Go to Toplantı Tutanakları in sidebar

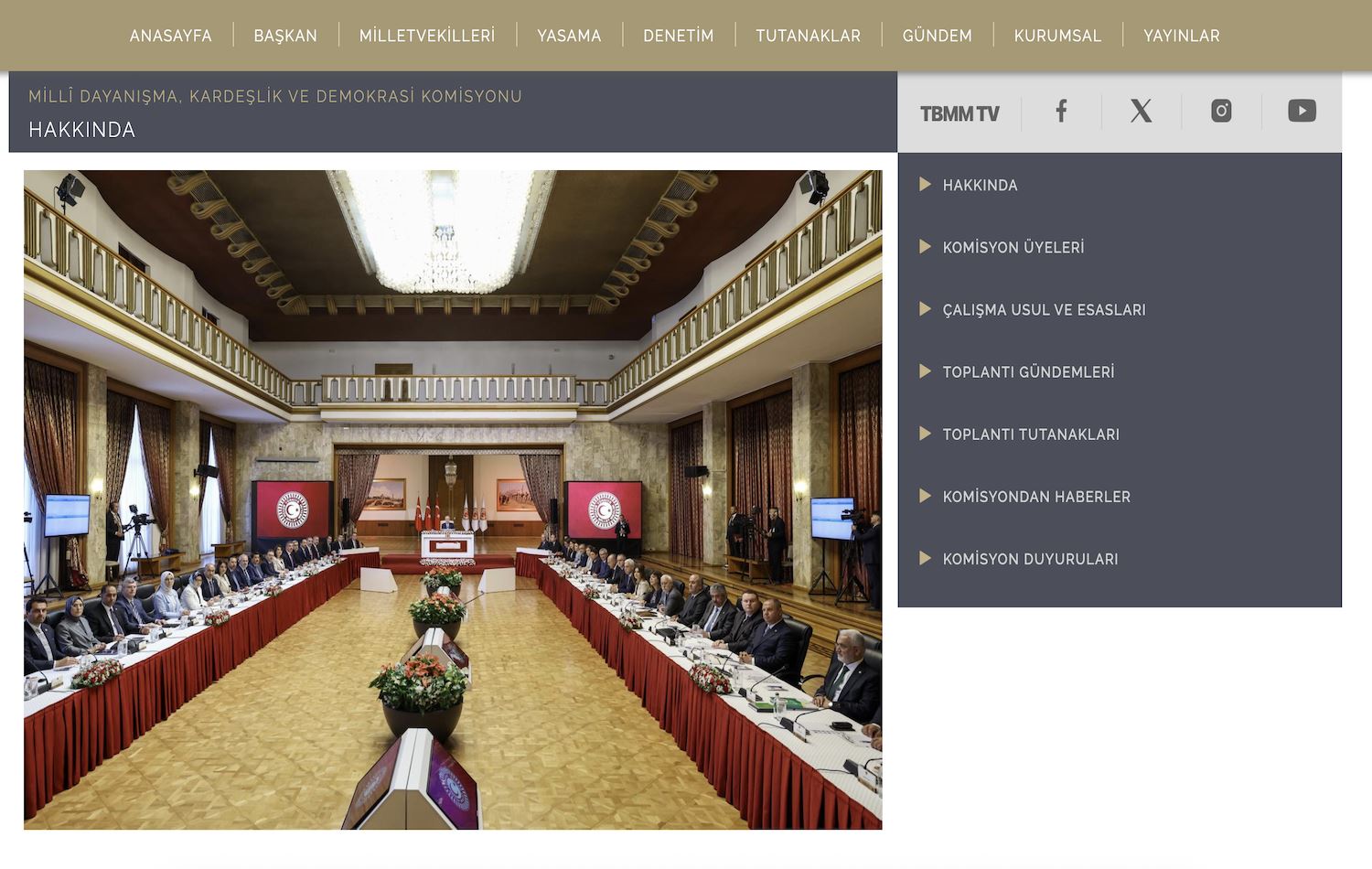1031,434
